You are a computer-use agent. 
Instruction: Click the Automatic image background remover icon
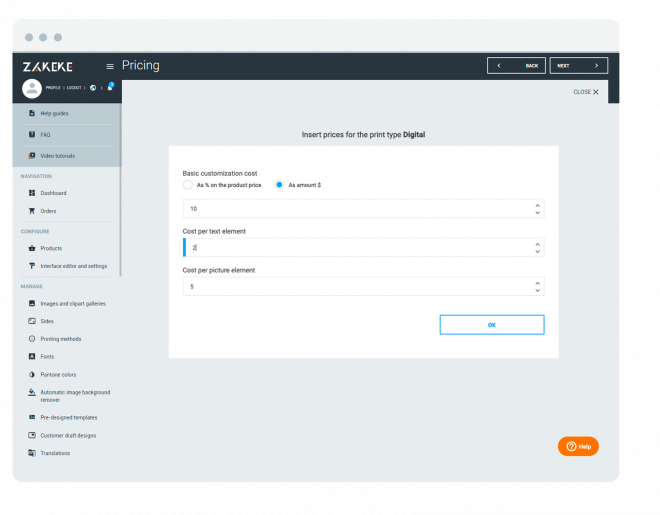(32, 392)
